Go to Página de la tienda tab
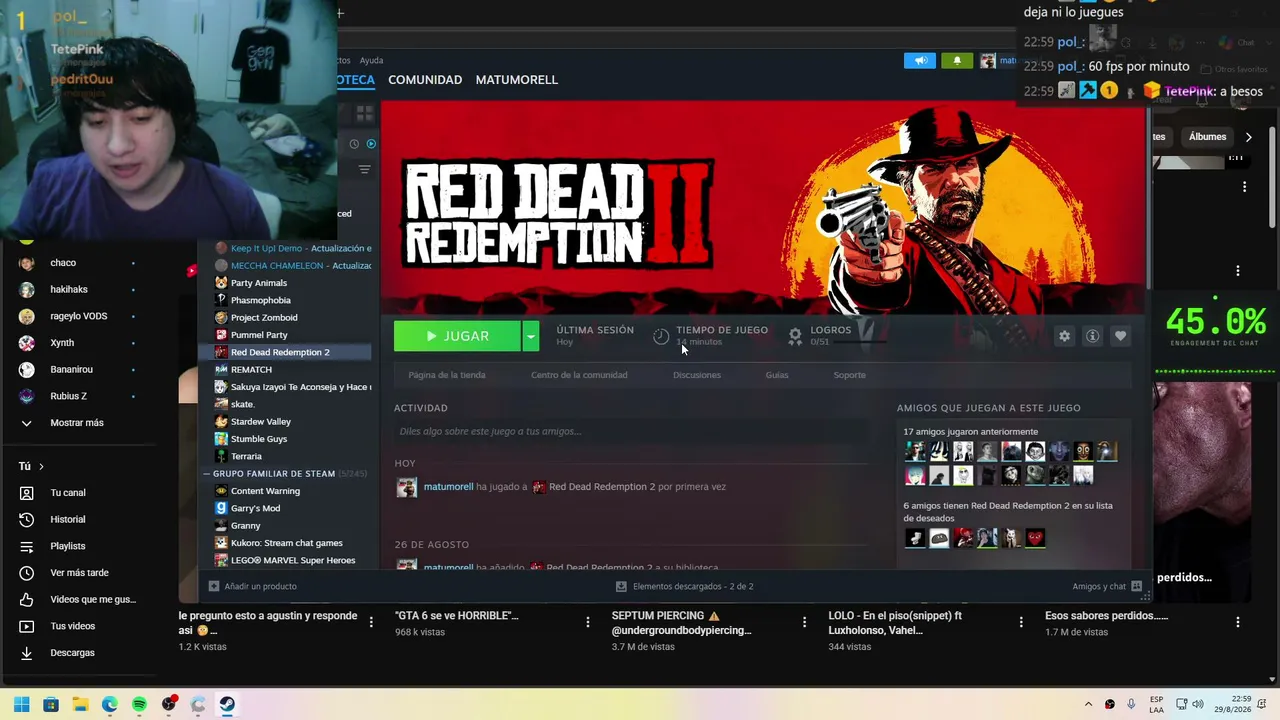Screen dimensions: 1280x720 pyautogui.click(x=447, y=375)
